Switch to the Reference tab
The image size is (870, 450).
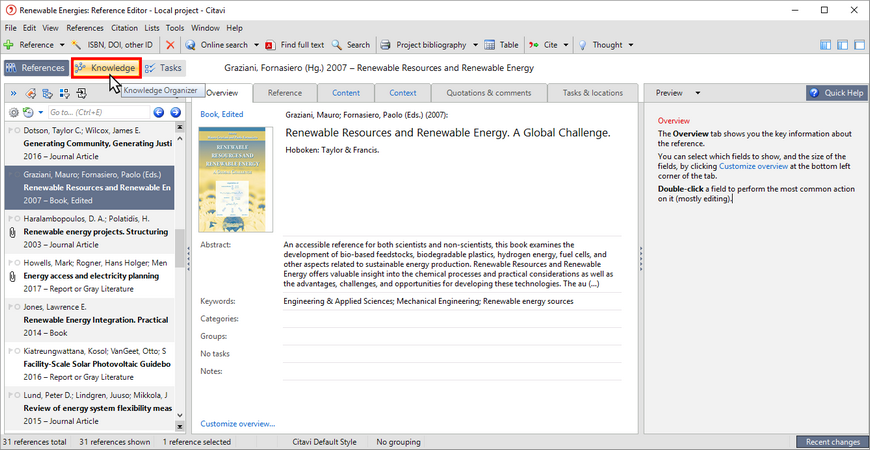[285, 93]
